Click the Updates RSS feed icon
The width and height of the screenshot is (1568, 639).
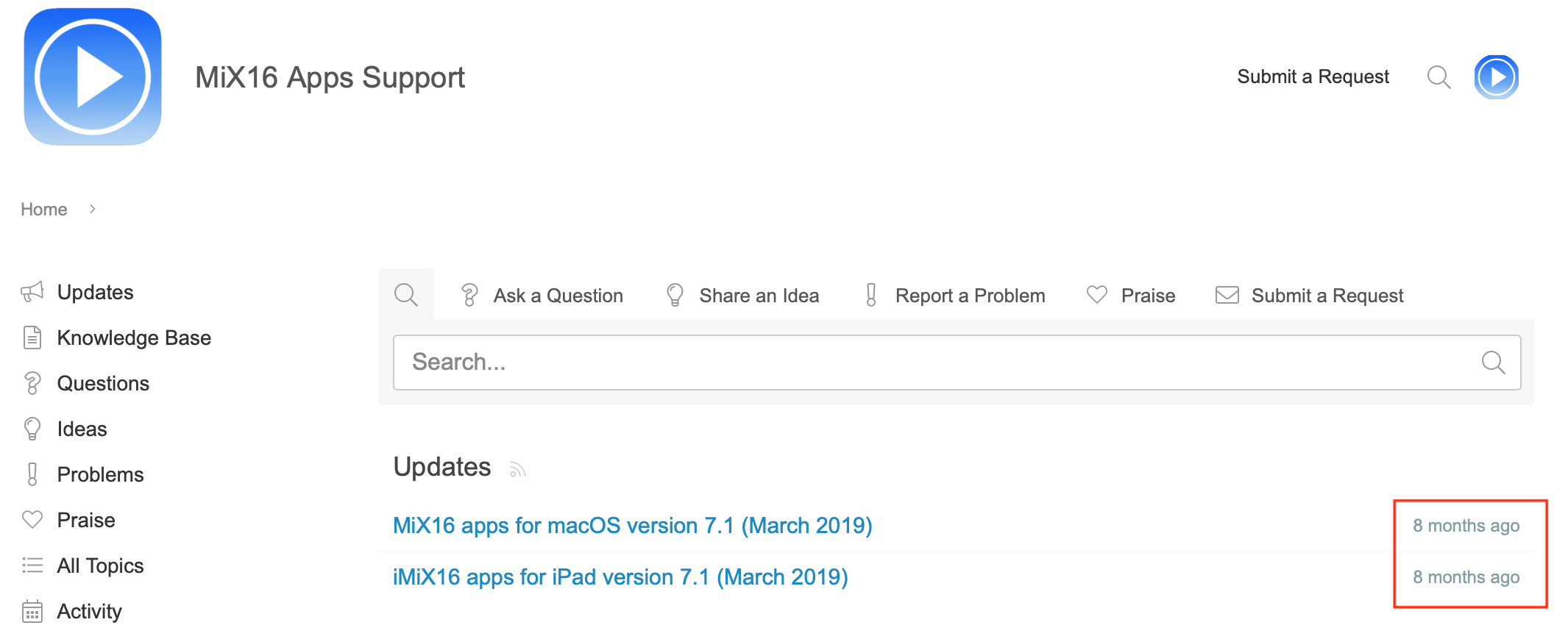518,470
